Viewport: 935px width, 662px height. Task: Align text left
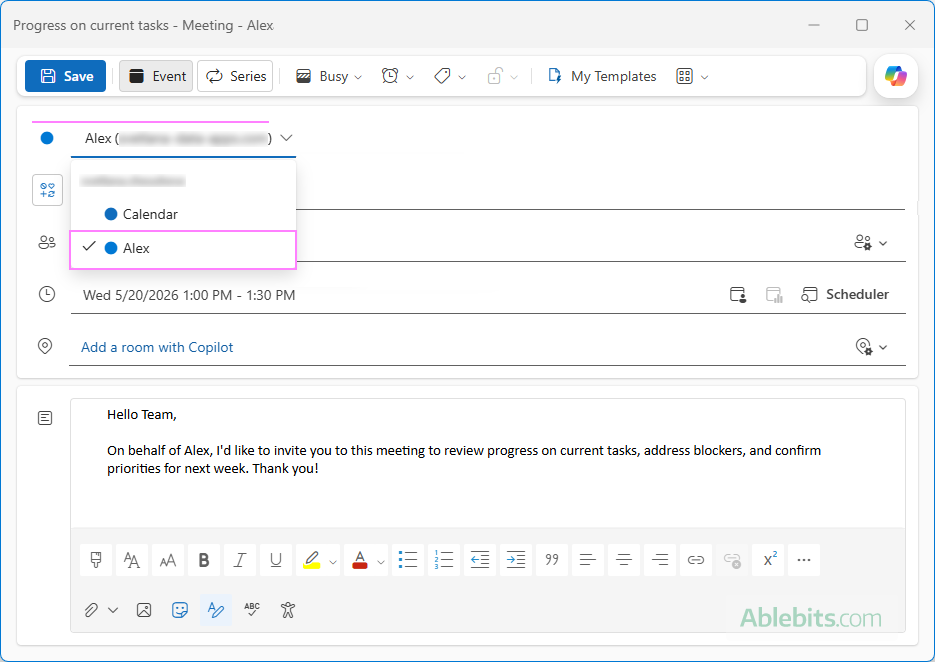[x=588, y=559]
